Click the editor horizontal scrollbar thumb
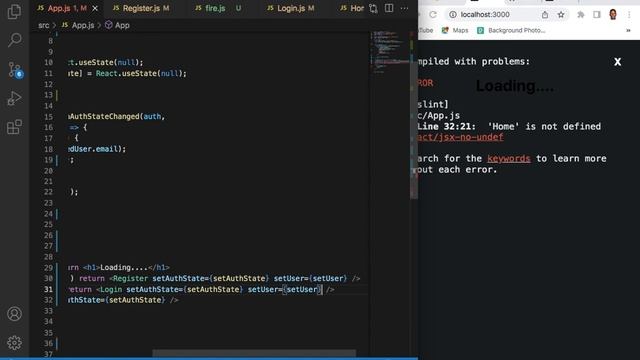640x360 pixels. point(254,353)
